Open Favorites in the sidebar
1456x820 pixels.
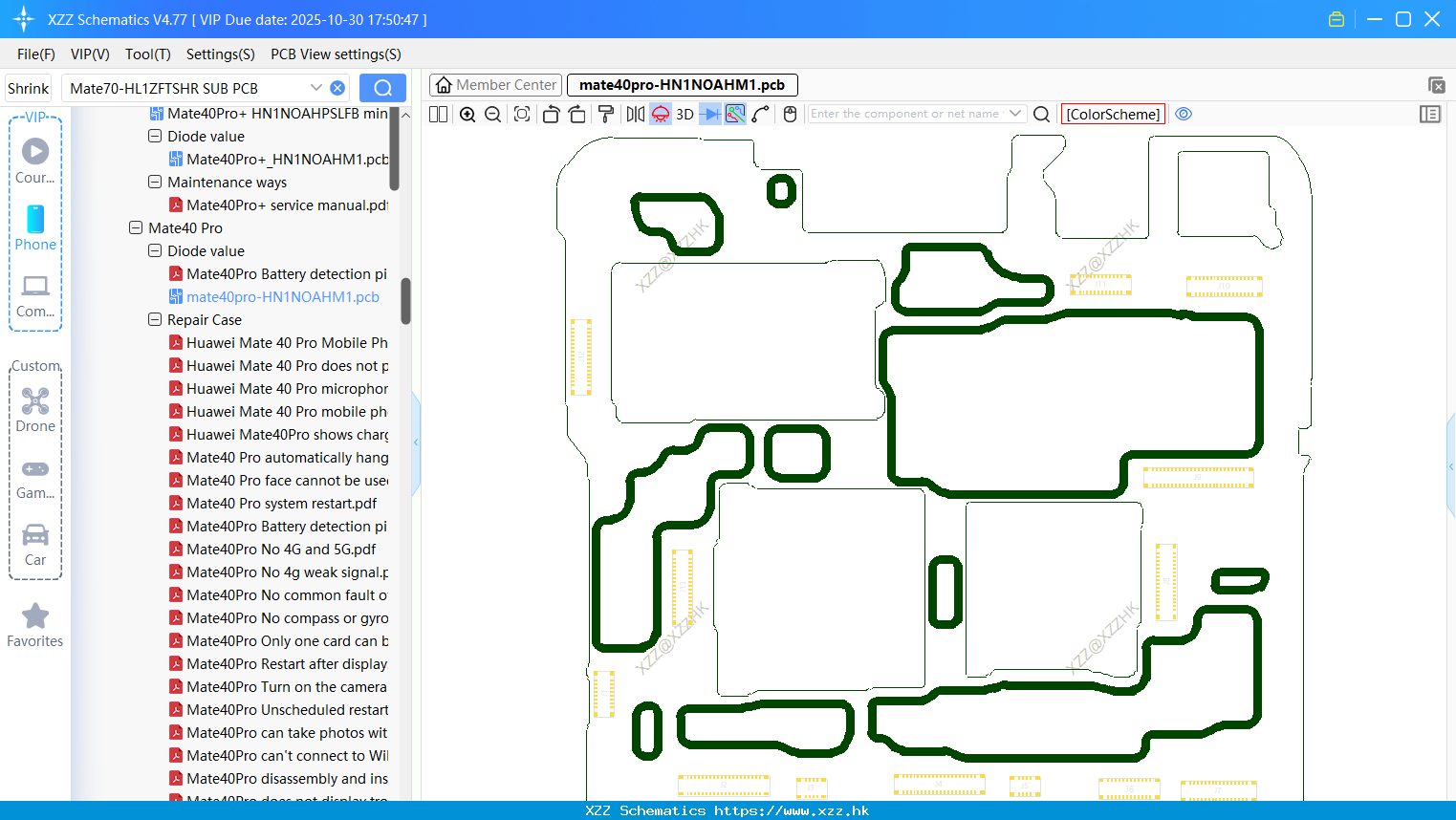coord(35,626)
